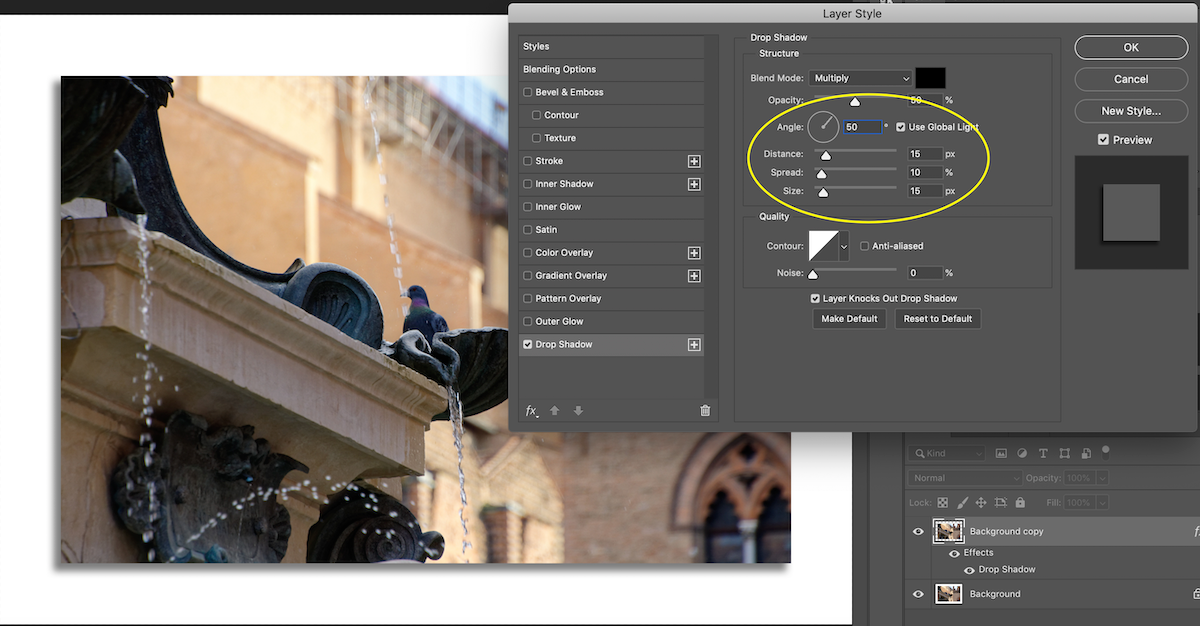The image size is (1200, 626).
Task: Filter layers by shape layer icon
Action: (x=1064, y=453)
